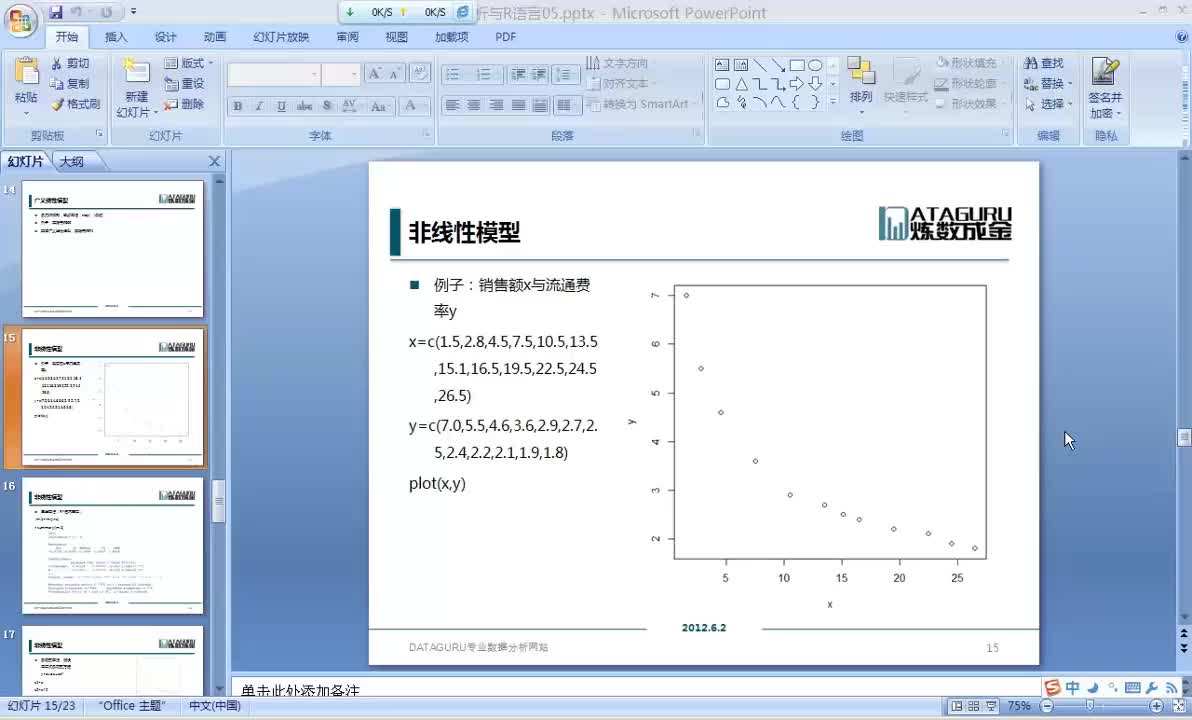Justify the paragraph text
1192x720 pixels.
pyautogui.click(x=518, y=106)
